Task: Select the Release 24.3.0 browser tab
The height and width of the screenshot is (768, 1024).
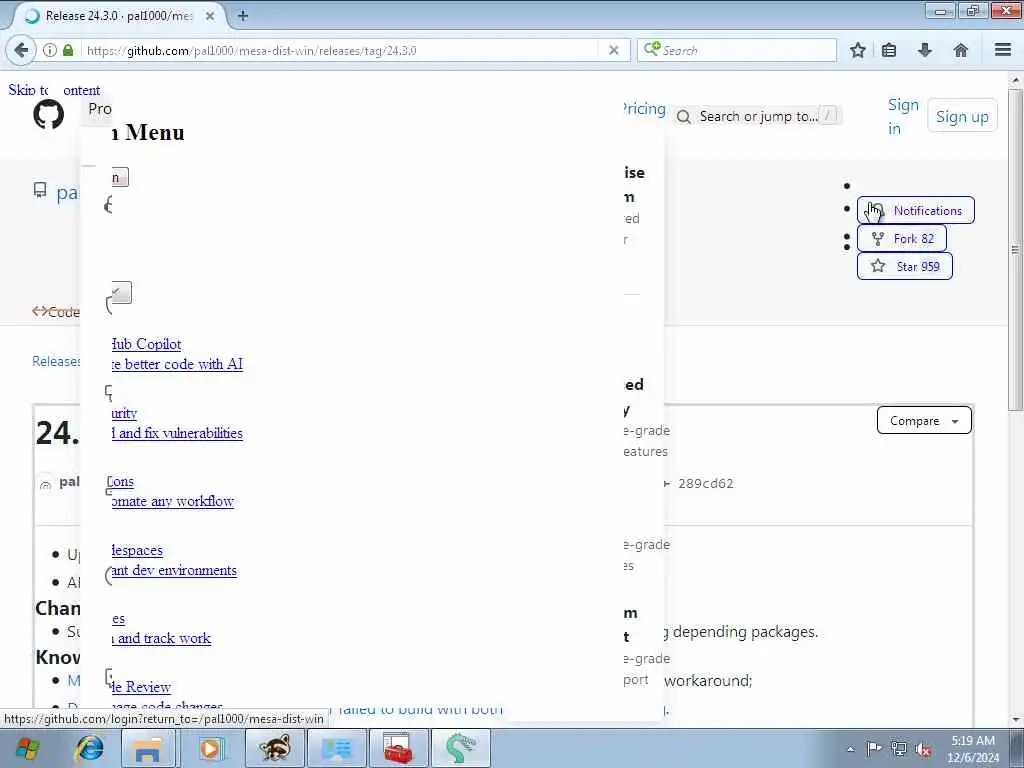Action: click(x=120, y=16)
